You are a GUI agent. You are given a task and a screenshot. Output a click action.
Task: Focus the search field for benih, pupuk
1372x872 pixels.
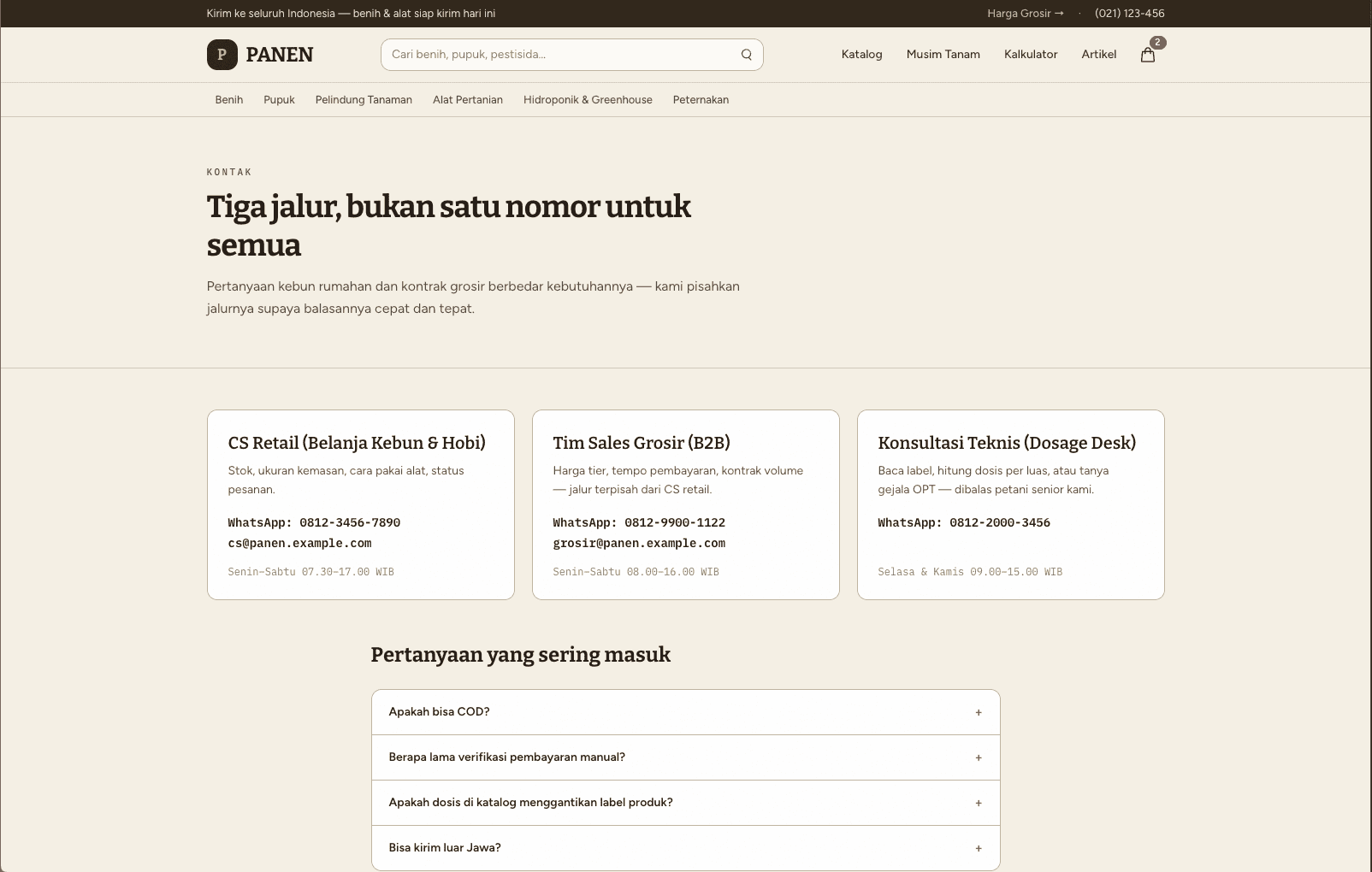pos(571,55)
